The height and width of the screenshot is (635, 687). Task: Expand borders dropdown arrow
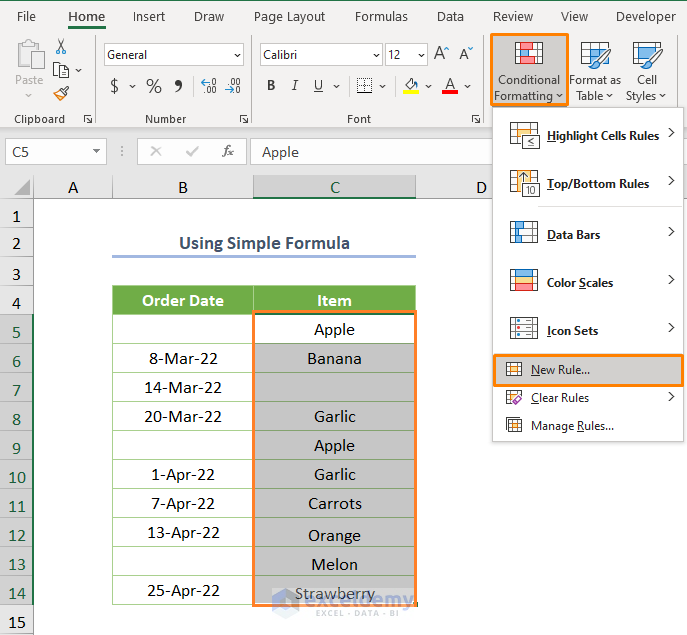tap(382, 86)
